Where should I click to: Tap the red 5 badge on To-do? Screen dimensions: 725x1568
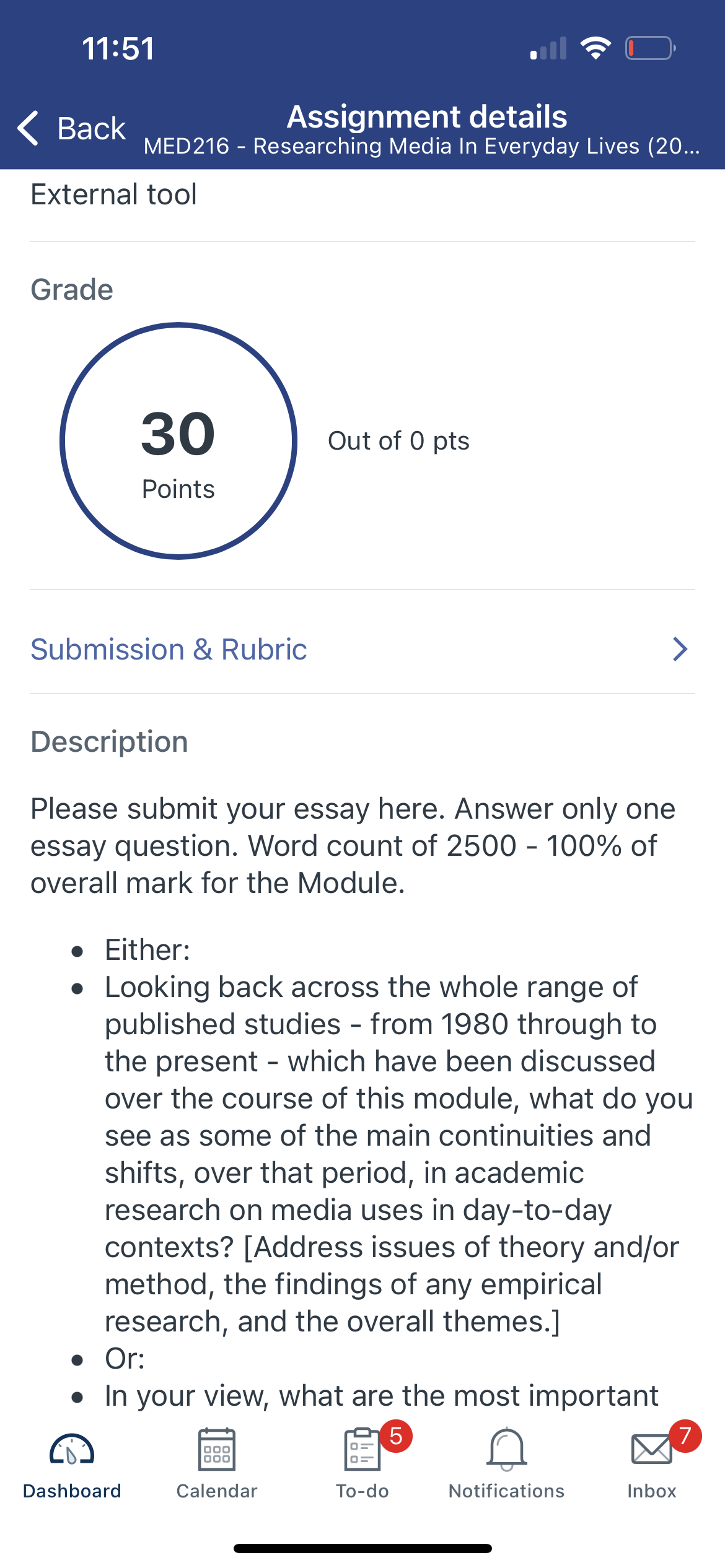click(x=397, y=1436)
